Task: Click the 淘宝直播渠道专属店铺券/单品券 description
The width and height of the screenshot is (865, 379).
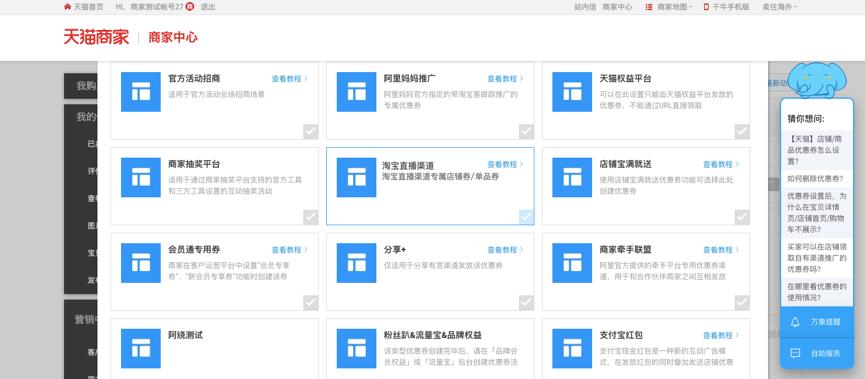Action: pos(441,177)
